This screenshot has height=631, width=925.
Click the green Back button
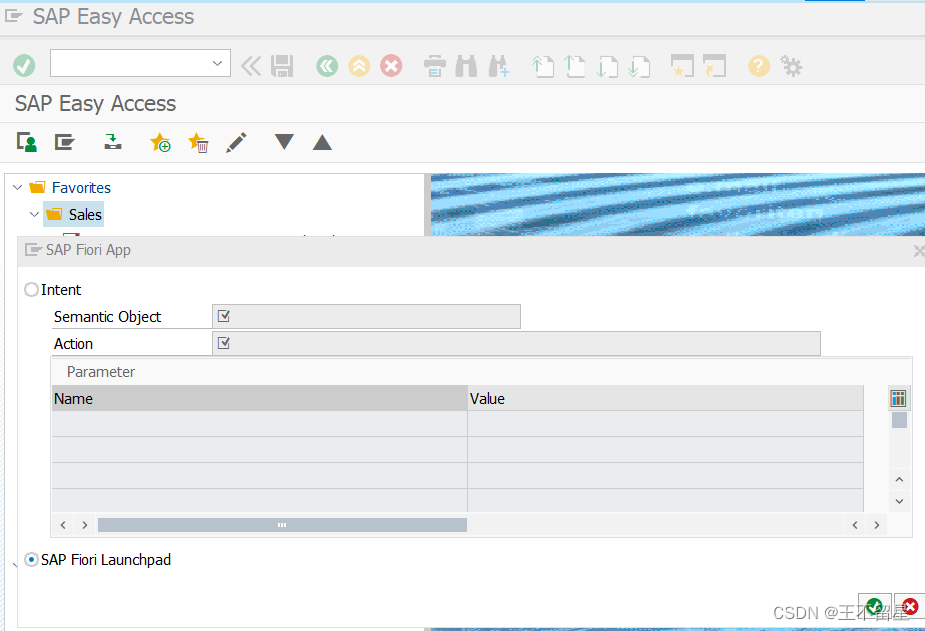(x=327, y=66)
